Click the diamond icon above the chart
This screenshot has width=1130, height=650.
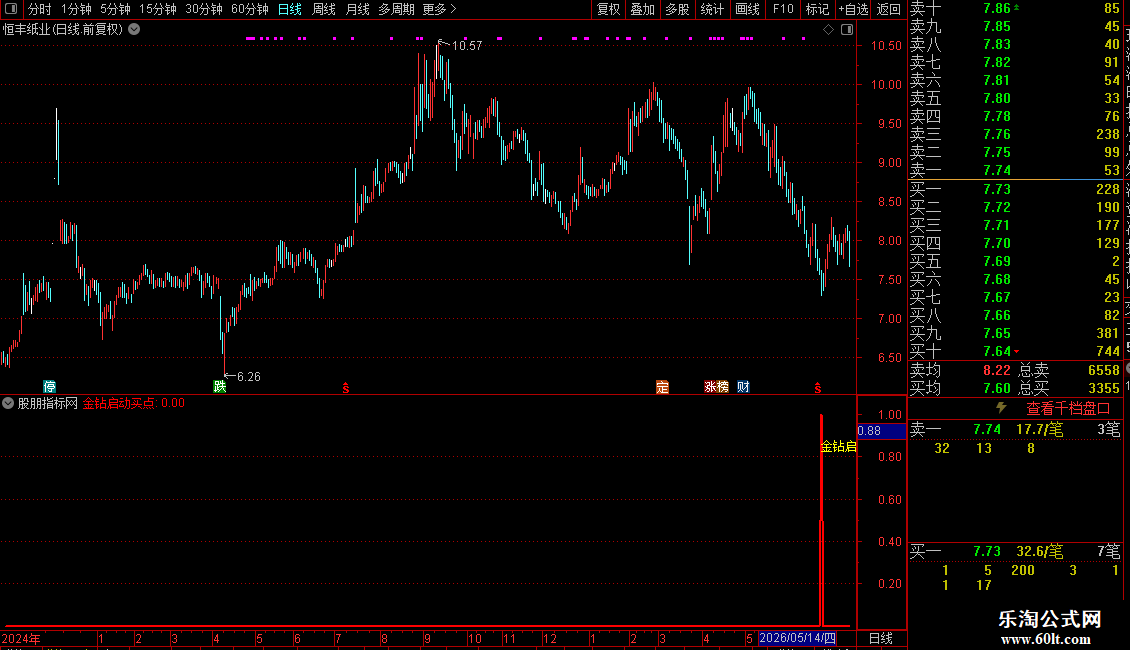[x=829, y=30]
